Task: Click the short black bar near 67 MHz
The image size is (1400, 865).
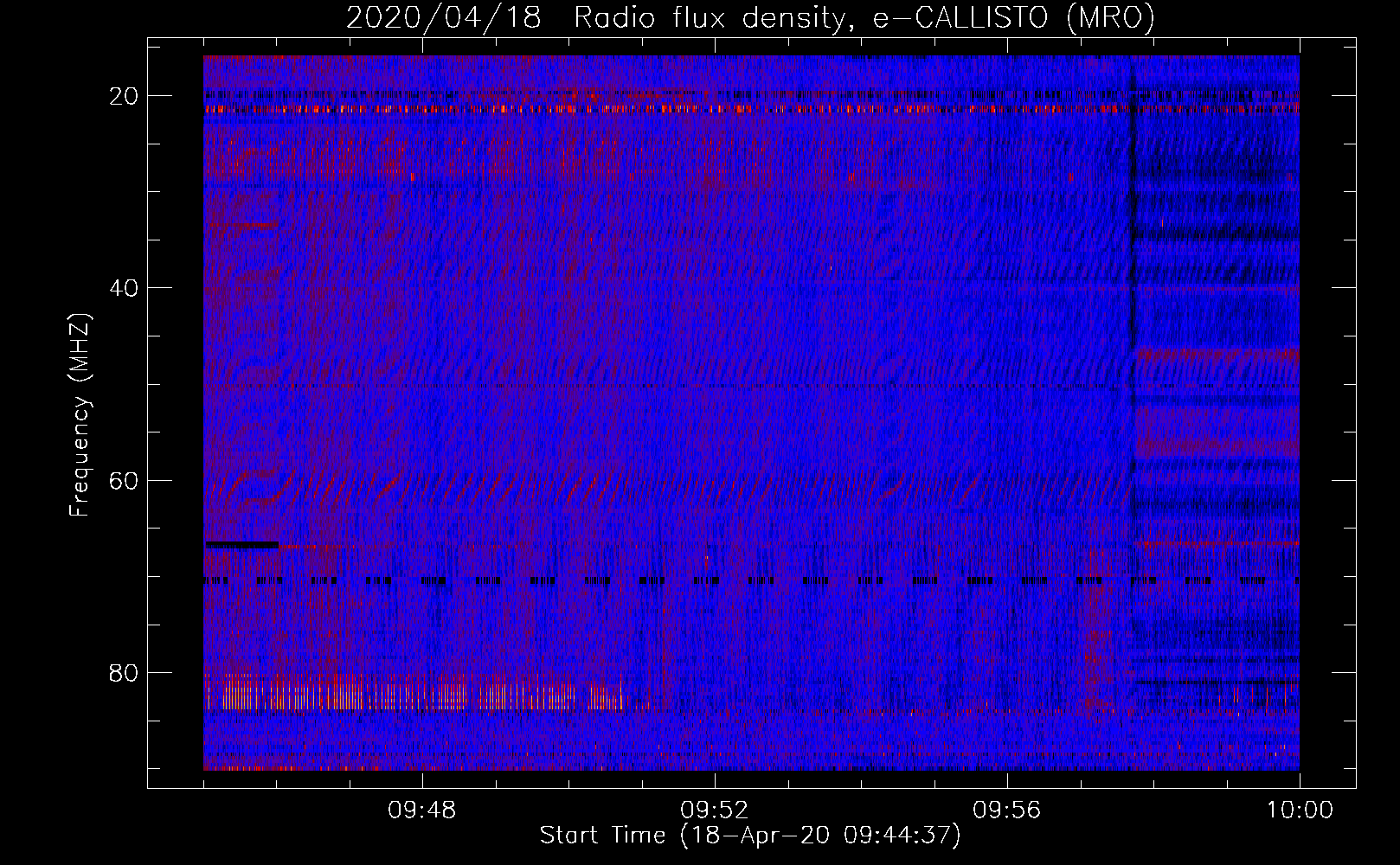Action: [242, 545]
